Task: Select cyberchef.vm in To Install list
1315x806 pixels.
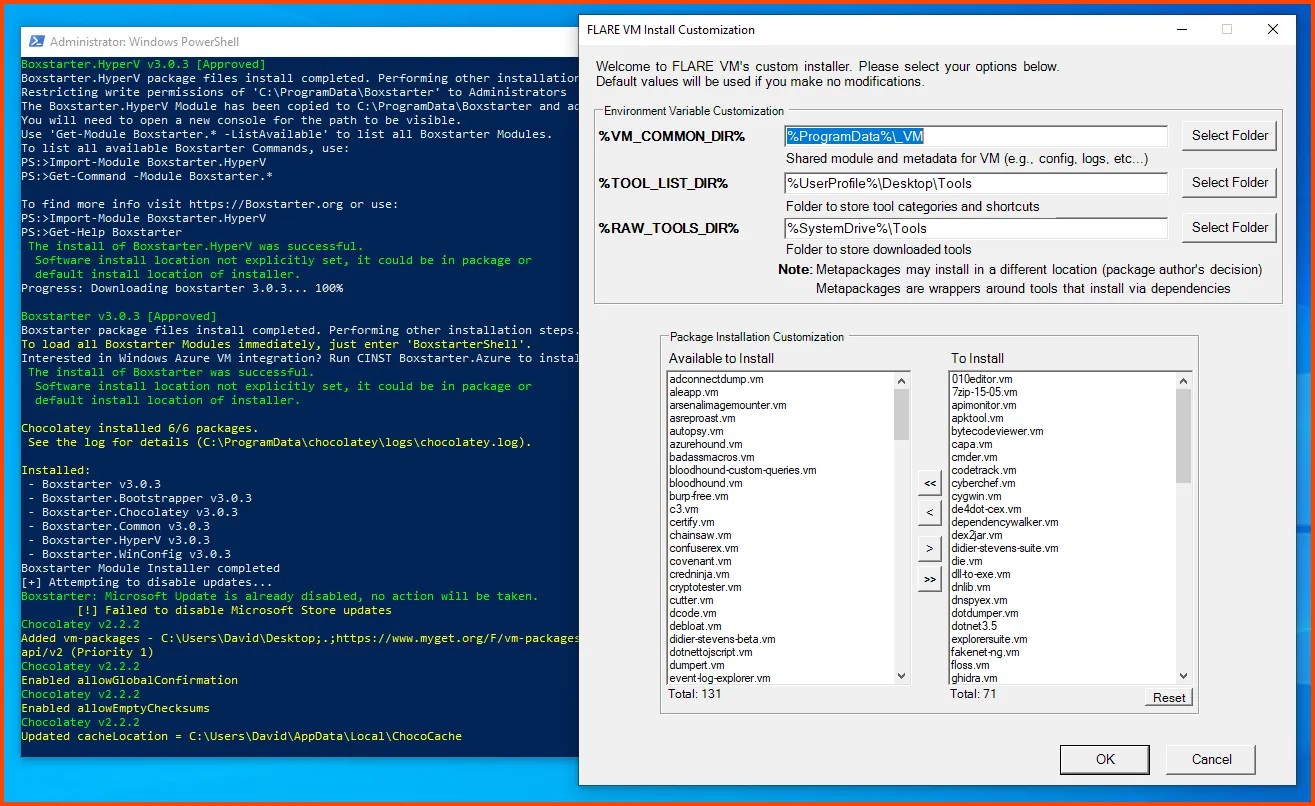Action: (983, 484)
